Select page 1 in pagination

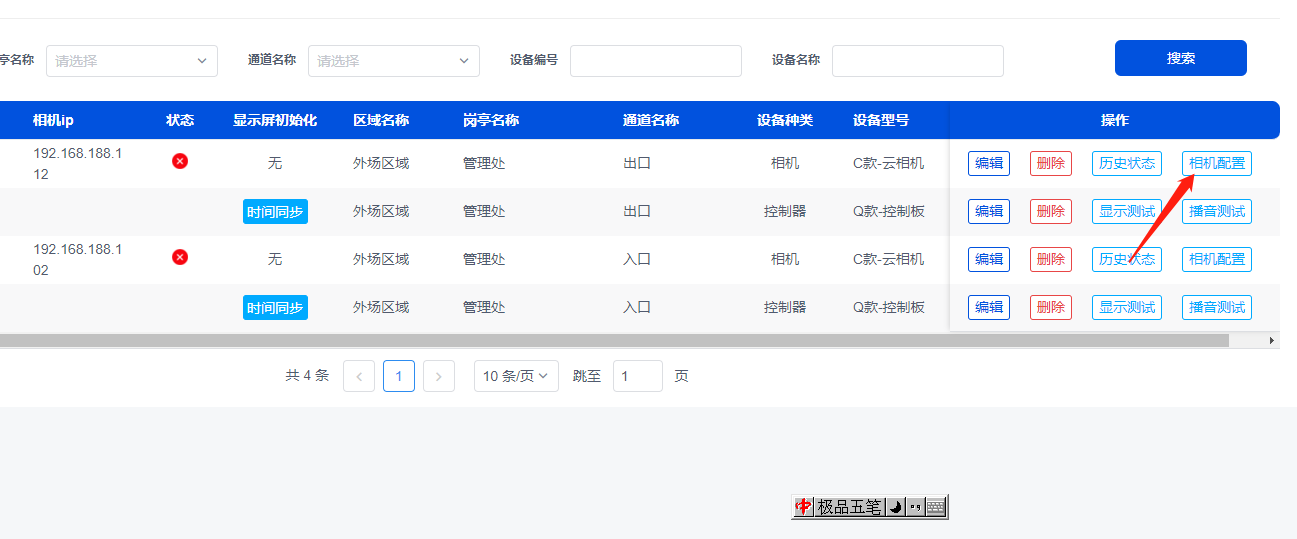(x=399, y=376)
